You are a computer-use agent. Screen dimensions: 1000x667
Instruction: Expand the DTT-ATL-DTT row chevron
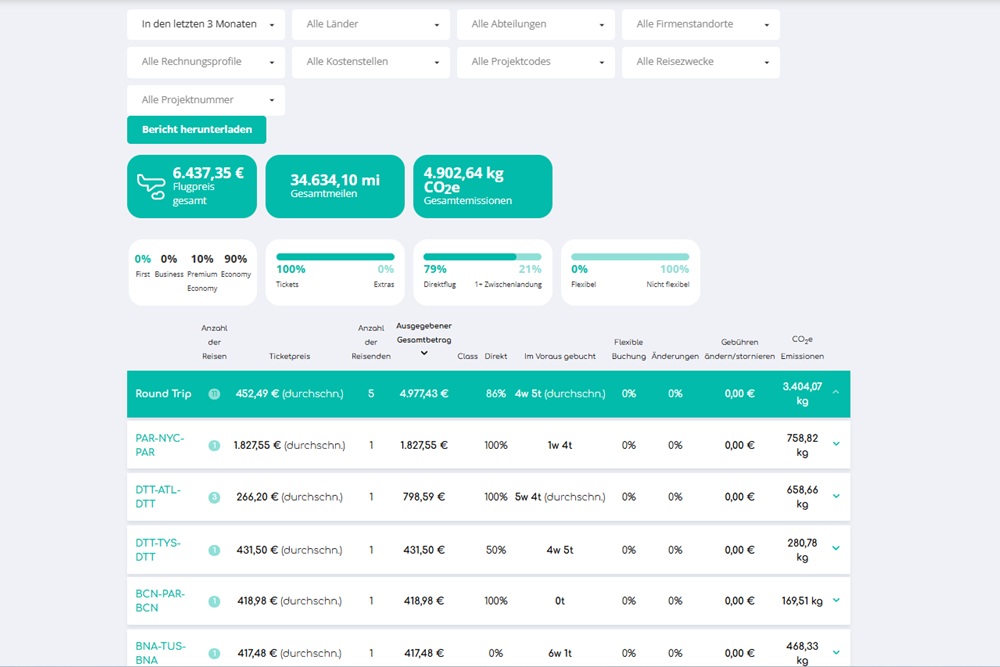pos(836,496)
